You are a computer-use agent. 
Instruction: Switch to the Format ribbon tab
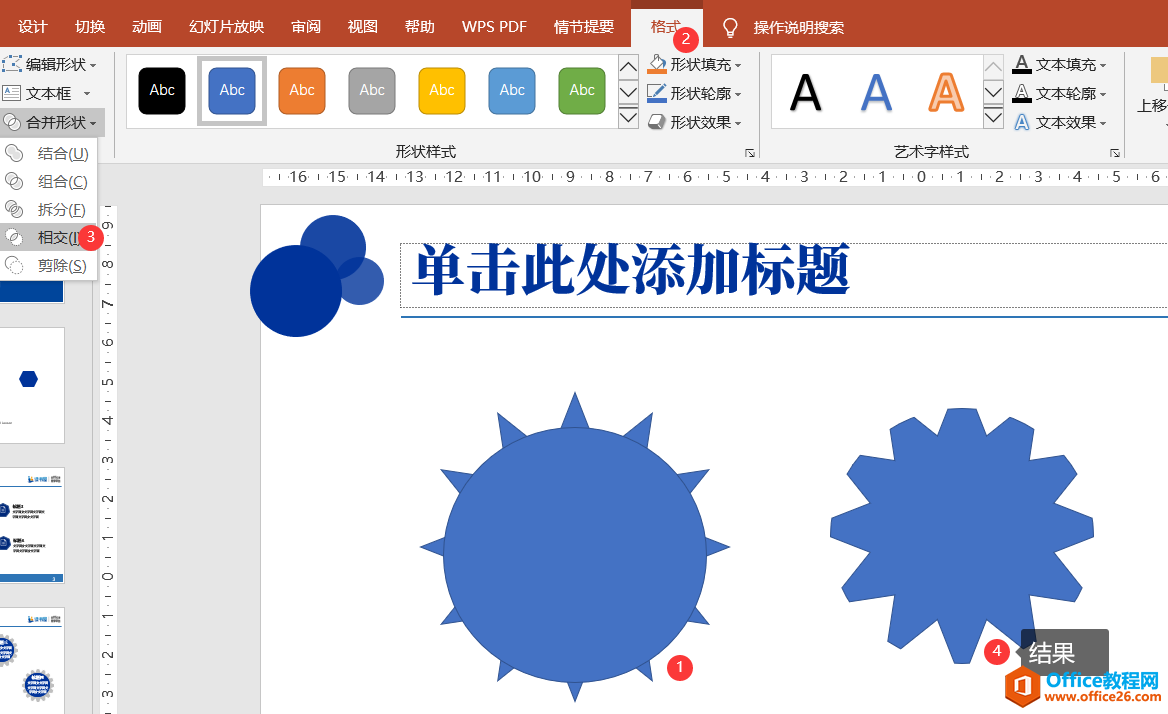tap(665, 27)
